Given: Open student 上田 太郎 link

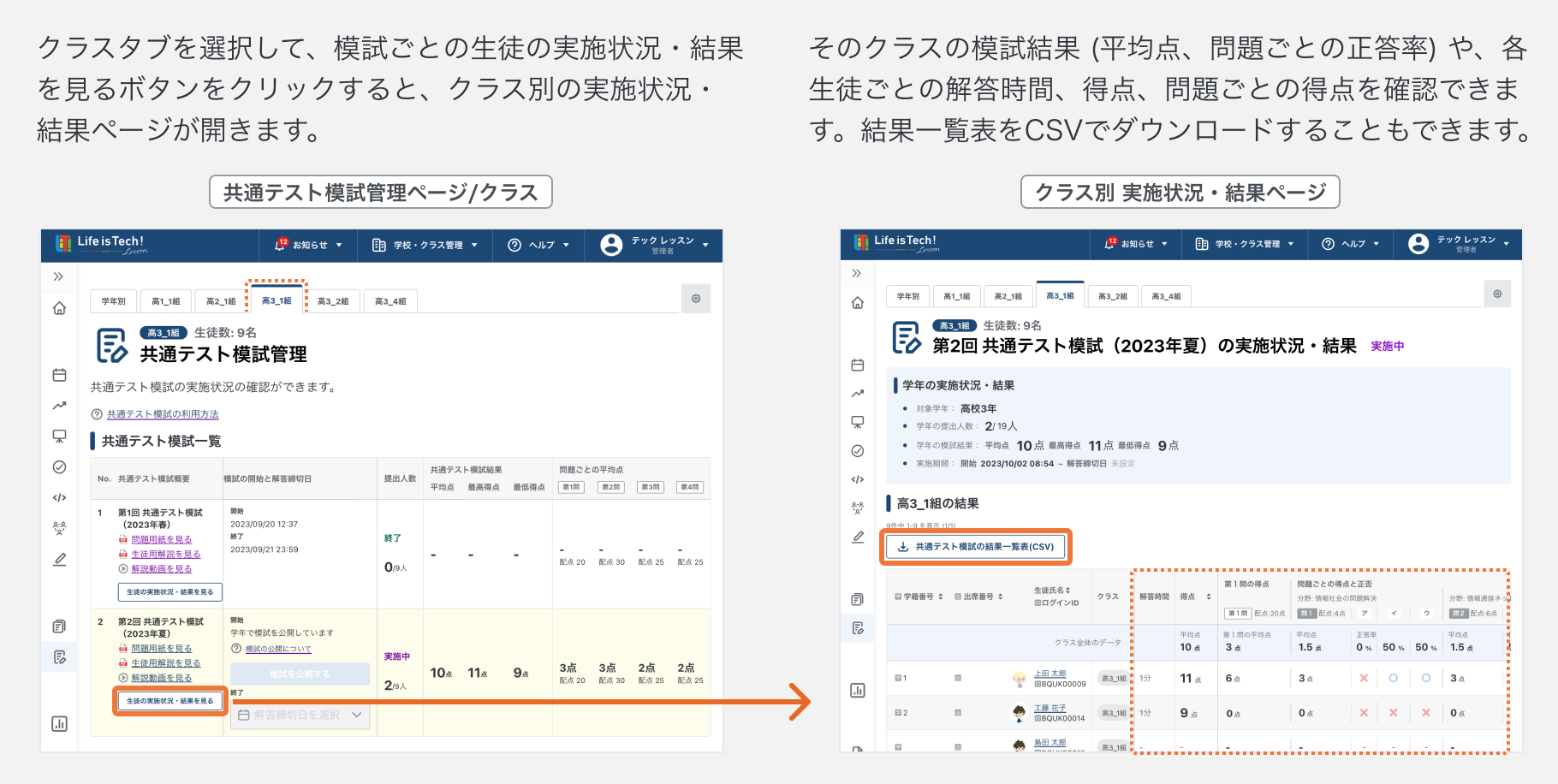Looking at the screenshot, I should pos(1050,674).
